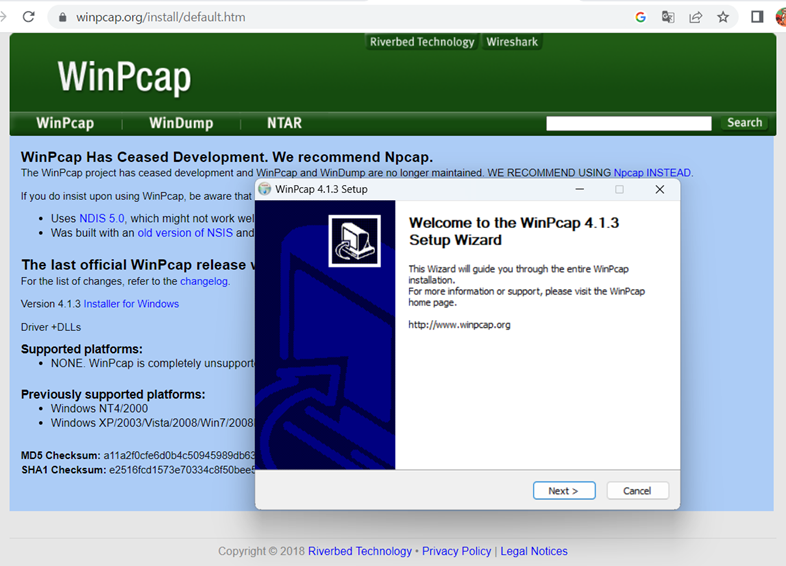The width and height of the screenshot is (786, 566).
Task: Click the WinPcap Setup title bar icon
Action: tap(264, 189)
